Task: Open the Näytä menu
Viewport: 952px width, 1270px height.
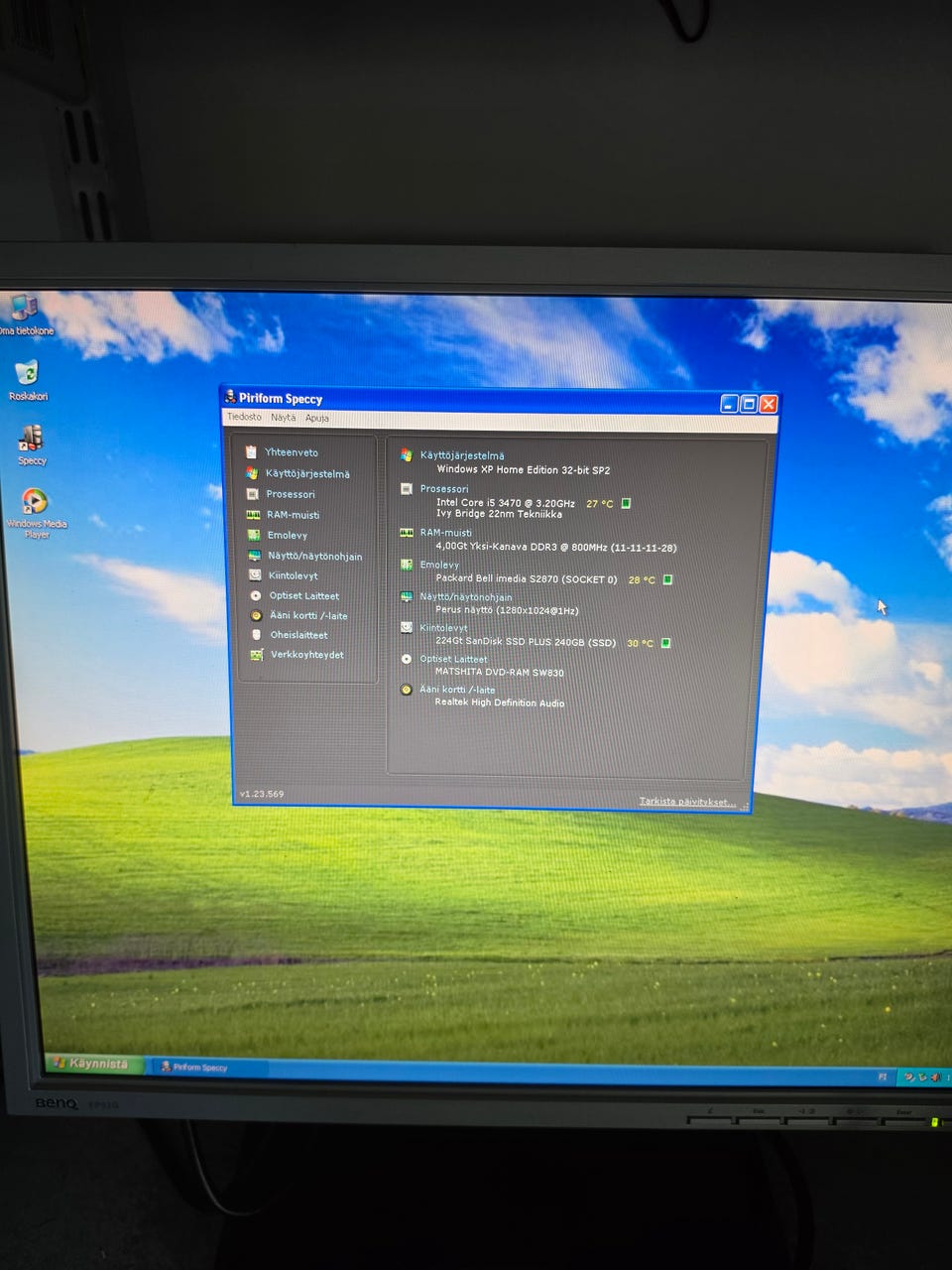Action: 283,418
